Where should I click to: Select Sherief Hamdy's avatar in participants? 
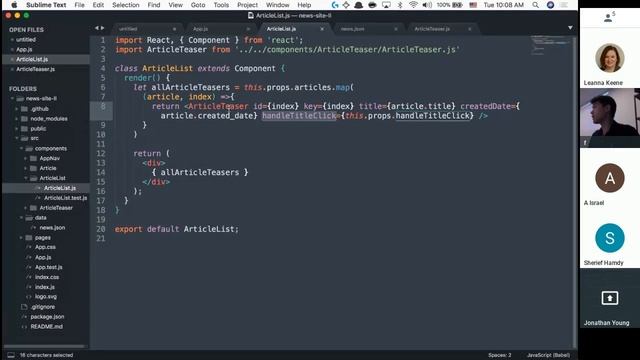point(610,238)
